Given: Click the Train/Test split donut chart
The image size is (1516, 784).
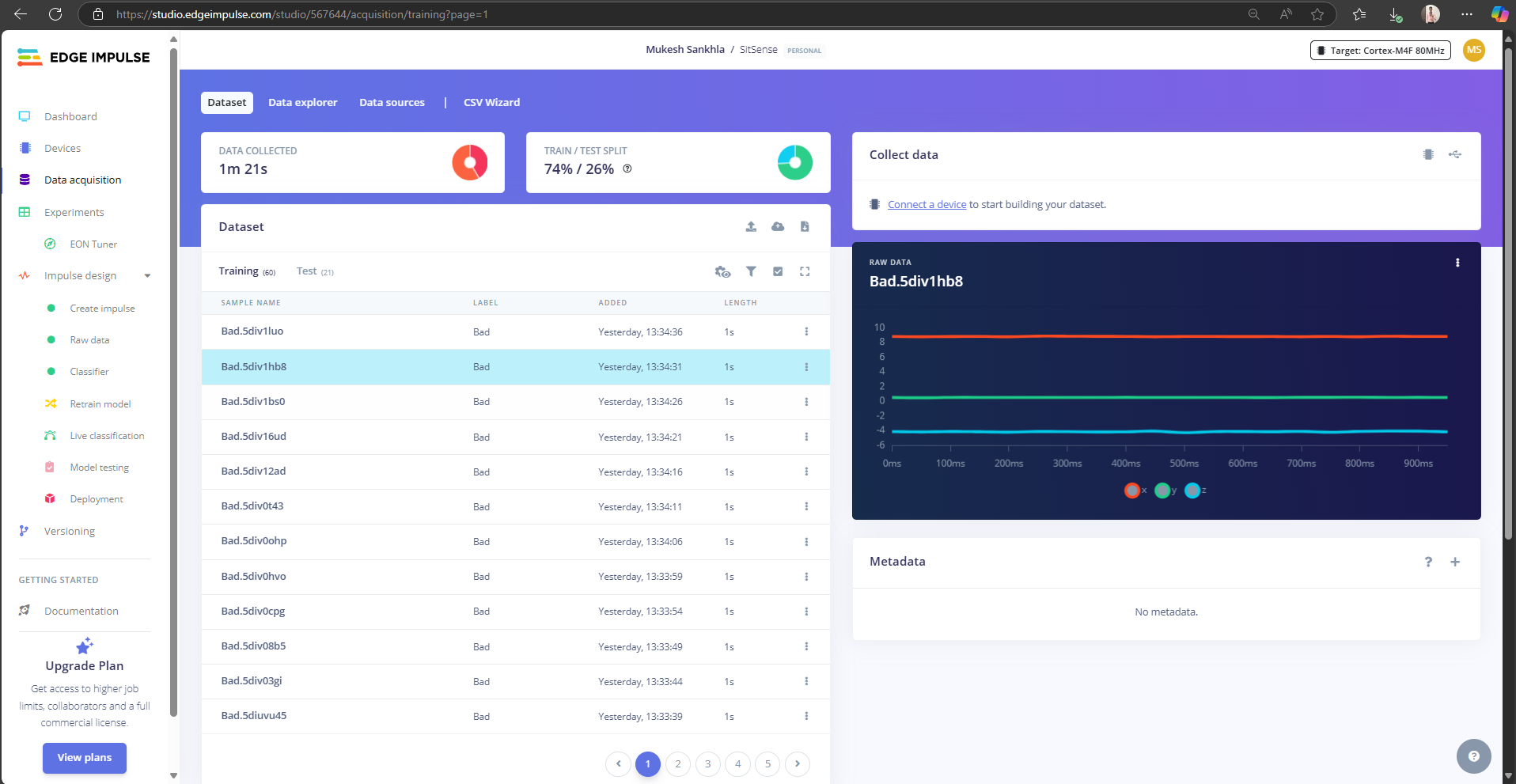Looking at the screenshot, I should (795, 162).
